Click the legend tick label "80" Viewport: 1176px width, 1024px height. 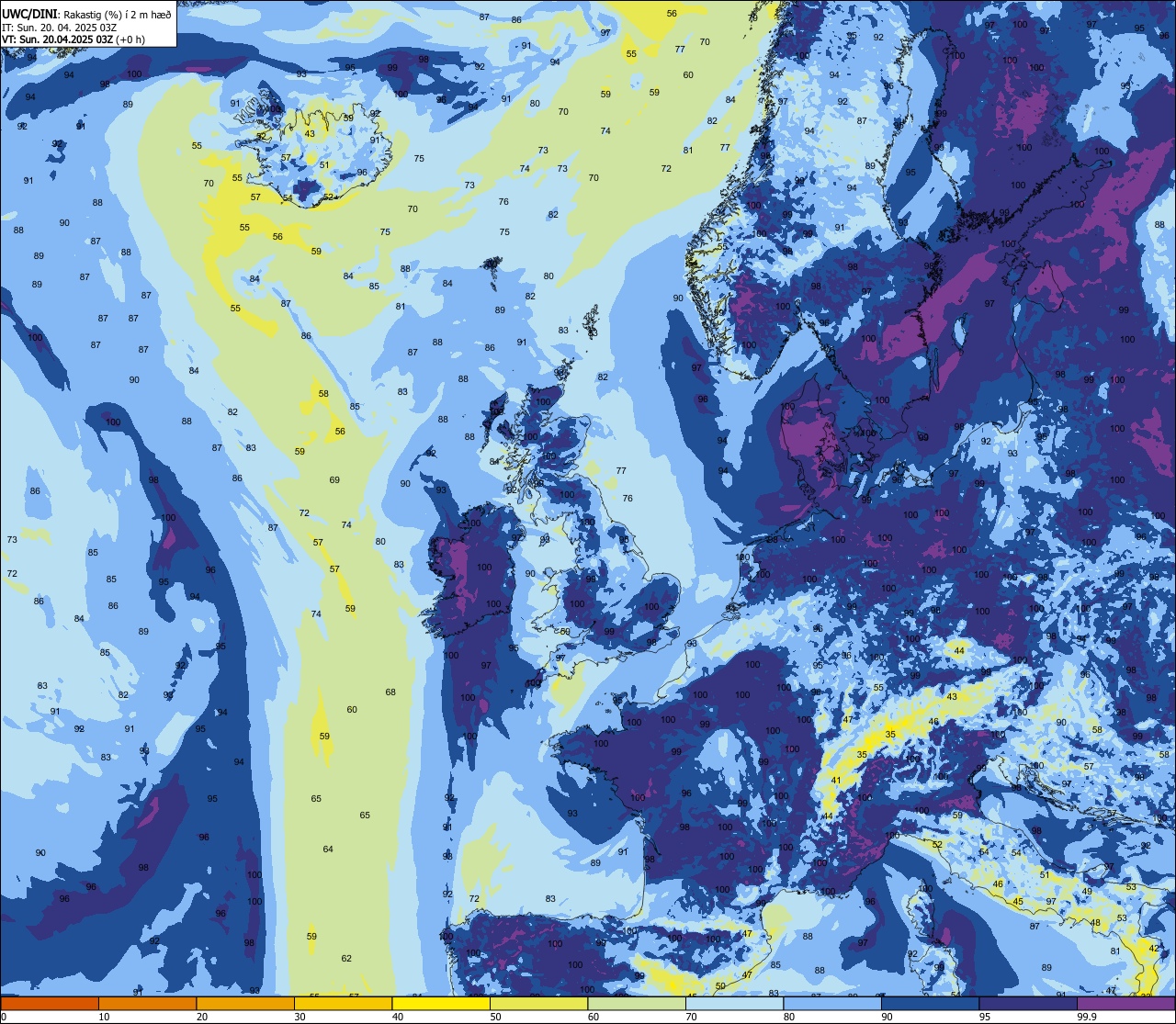[790, 1017]
